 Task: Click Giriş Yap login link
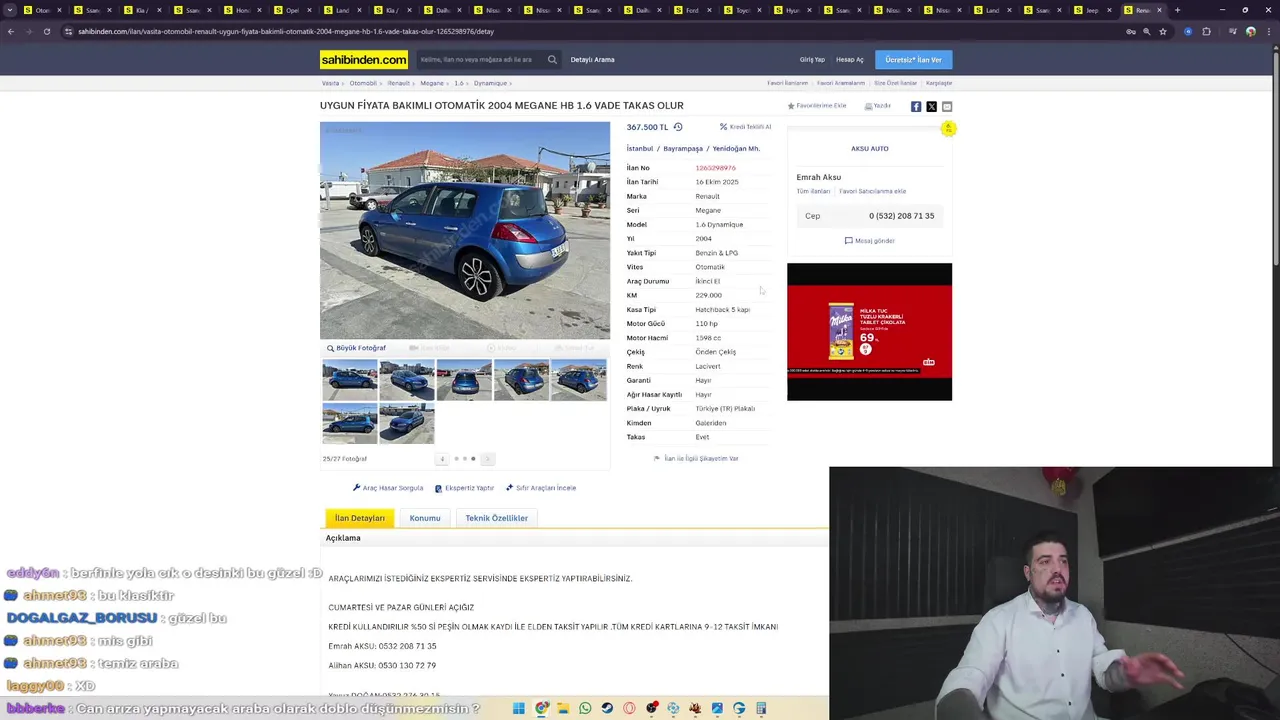tap(812, 60)
